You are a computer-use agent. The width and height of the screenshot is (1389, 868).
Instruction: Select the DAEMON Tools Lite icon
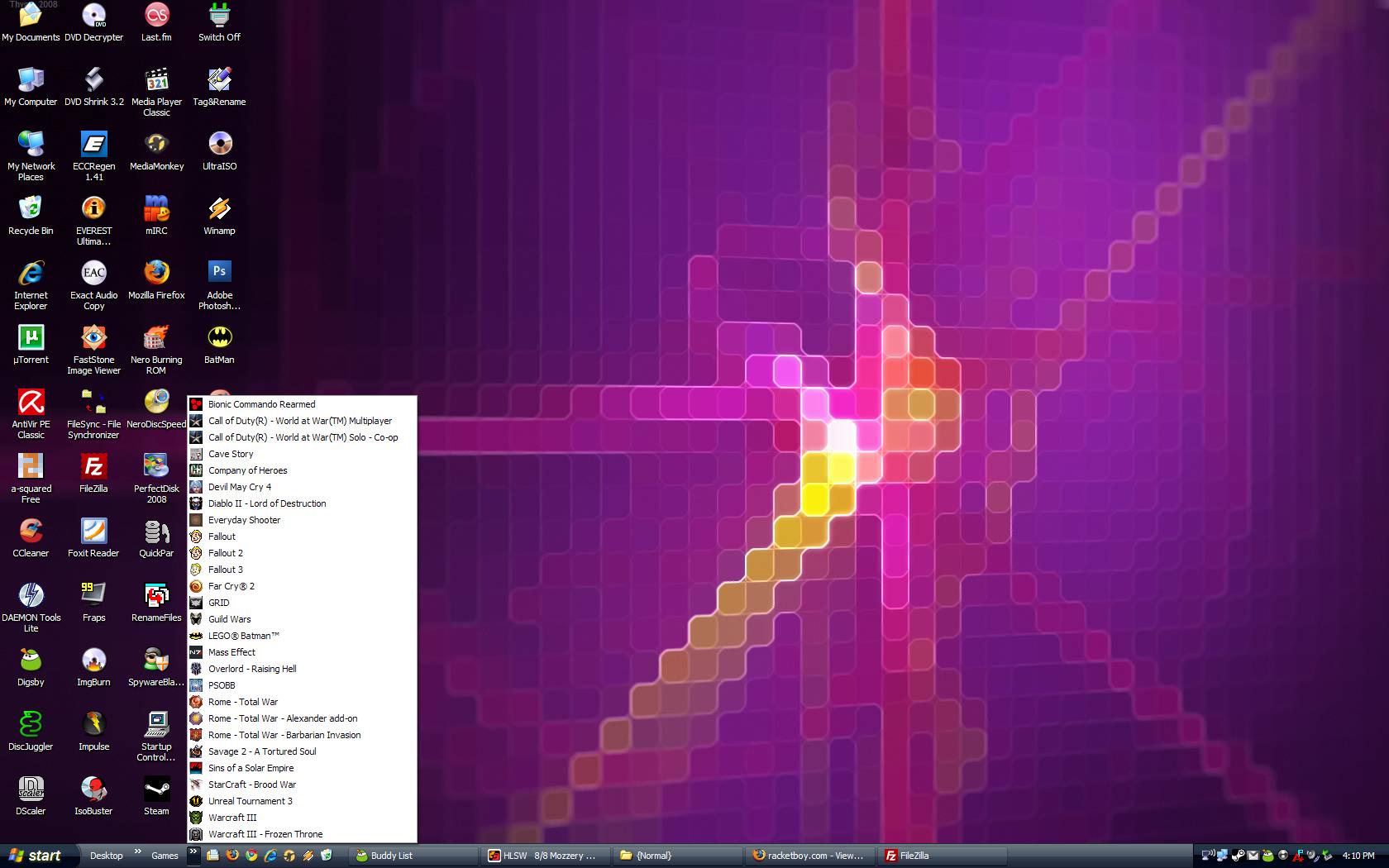coord(31,607)
